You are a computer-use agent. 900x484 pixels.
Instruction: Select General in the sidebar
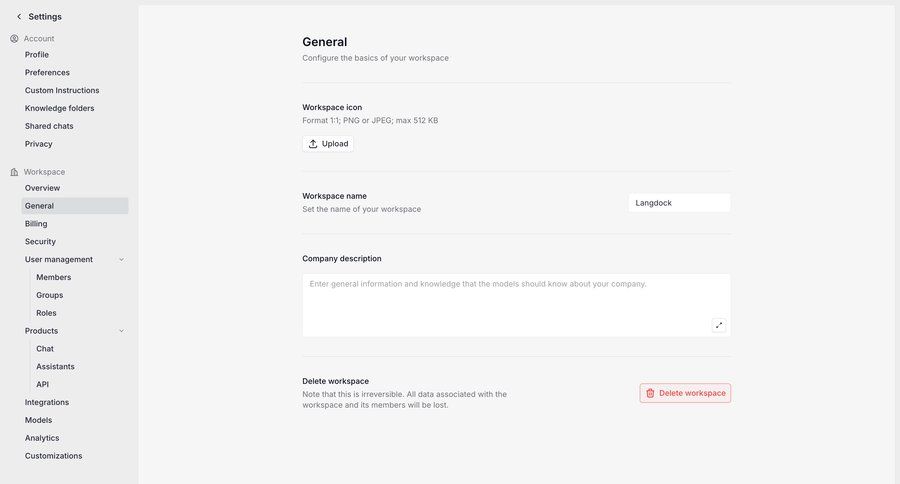click(x=75, y=206)
